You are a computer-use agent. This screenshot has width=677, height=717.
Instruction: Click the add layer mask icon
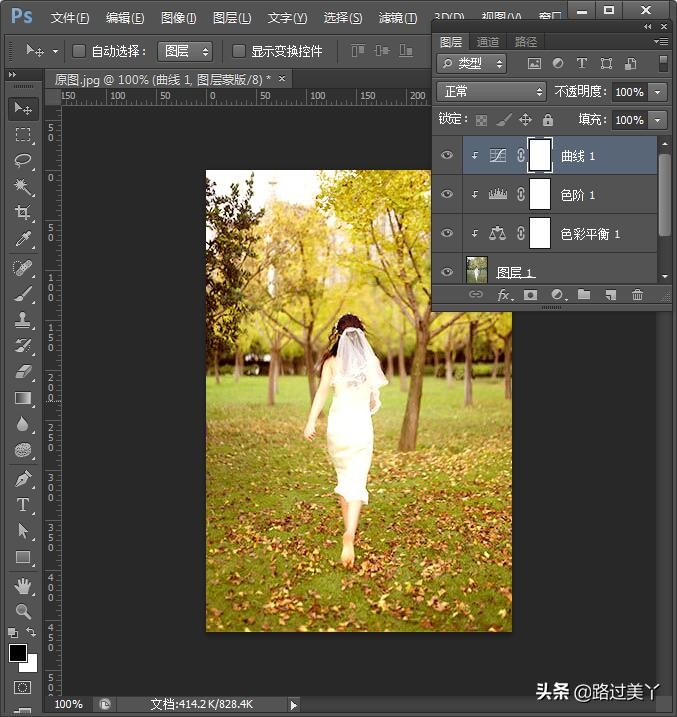click(530, 295)
